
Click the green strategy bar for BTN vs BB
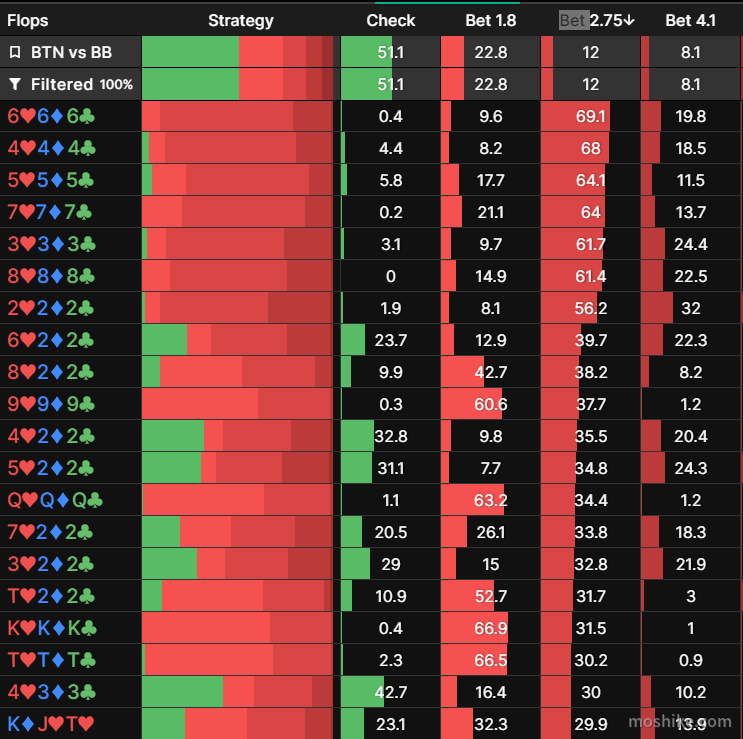[190, 52]
